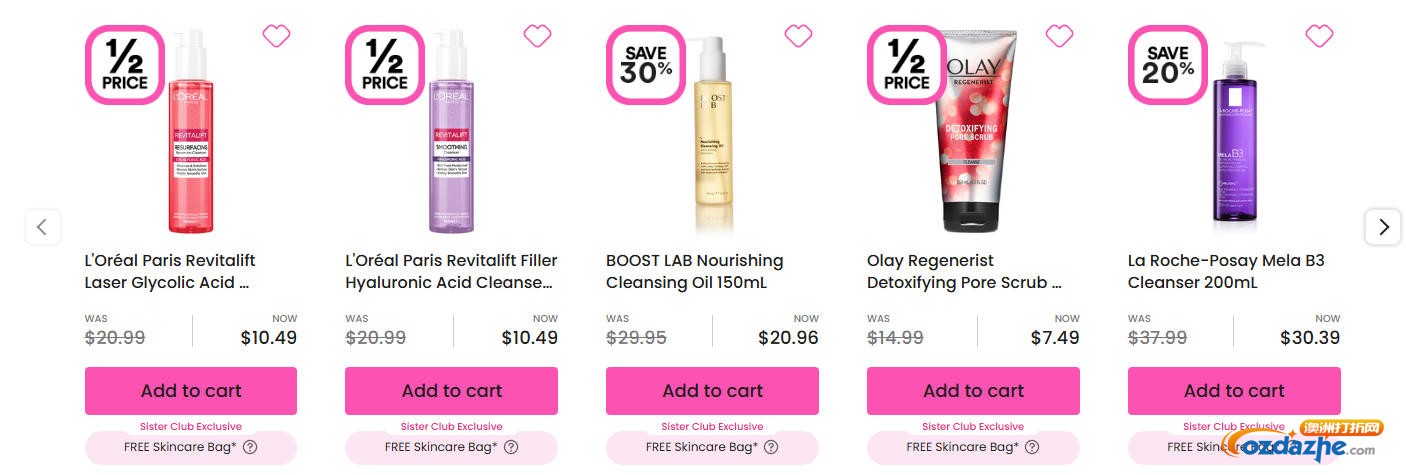Click info icon on second FREE Skincare Bag
The image size is (1406, 475).
[x=511, y=447]
